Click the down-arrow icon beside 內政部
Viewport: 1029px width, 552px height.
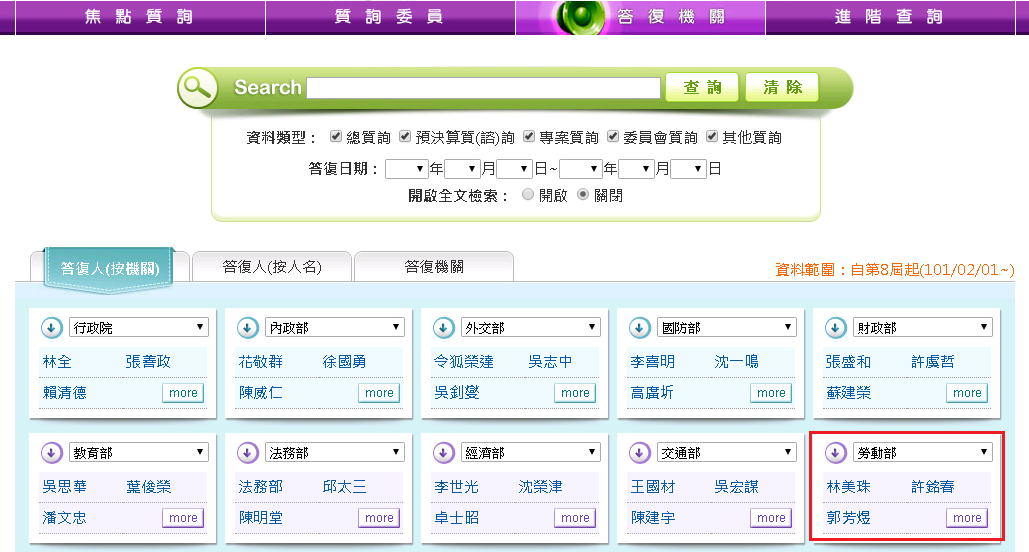click(246, 328)
